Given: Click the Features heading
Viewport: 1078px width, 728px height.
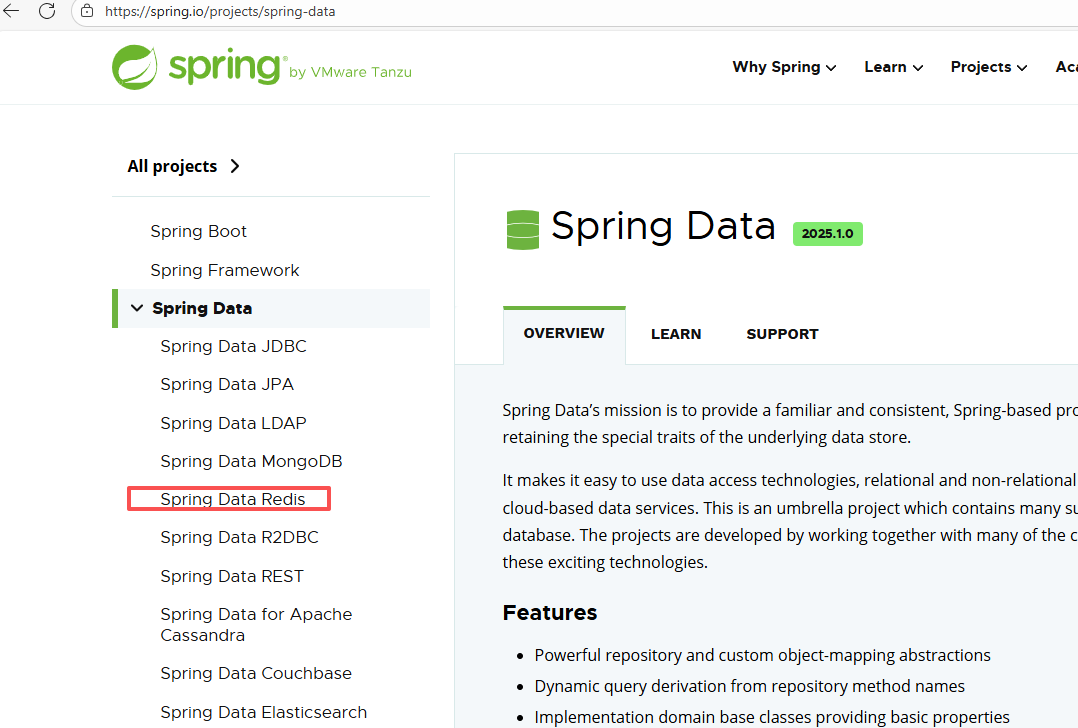Looking at the screenshot, I should (550, 613).
